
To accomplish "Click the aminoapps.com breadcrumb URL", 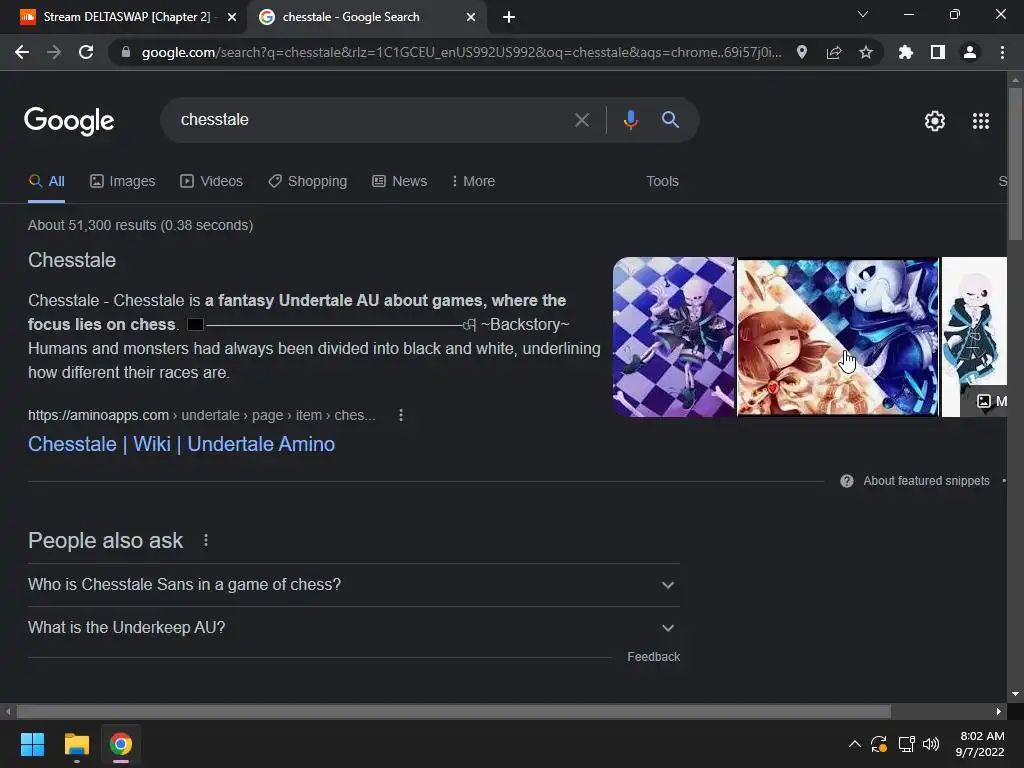I will click(201, 415).
